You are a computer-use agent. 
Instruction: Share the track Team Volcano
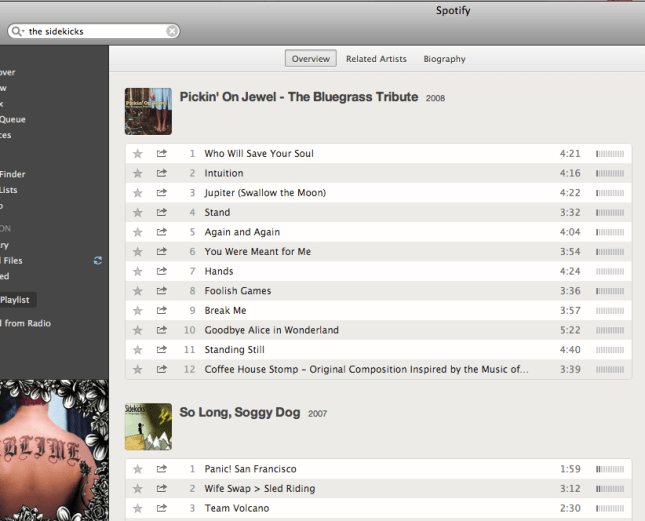[x=162, y=508]
